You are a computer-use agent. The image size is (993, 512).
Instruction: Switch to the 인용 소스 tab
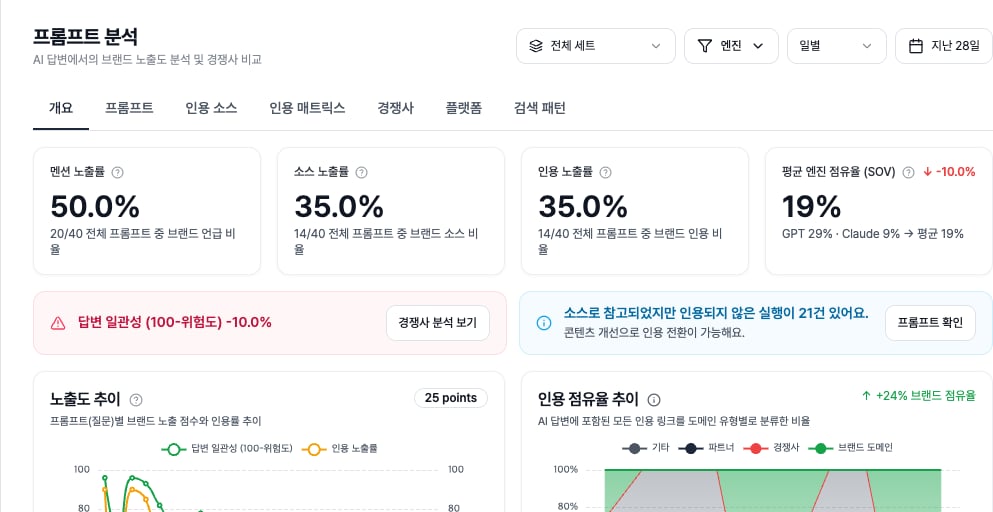click(x=211, y=108)
